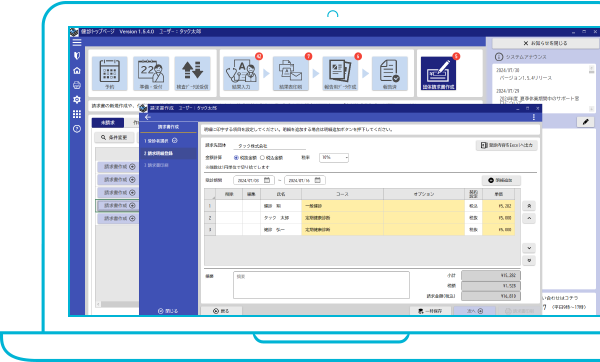Viewport: 600px width, 362px height.
Task: Select the 税込金額 radio button
Action: coord(262,158)
